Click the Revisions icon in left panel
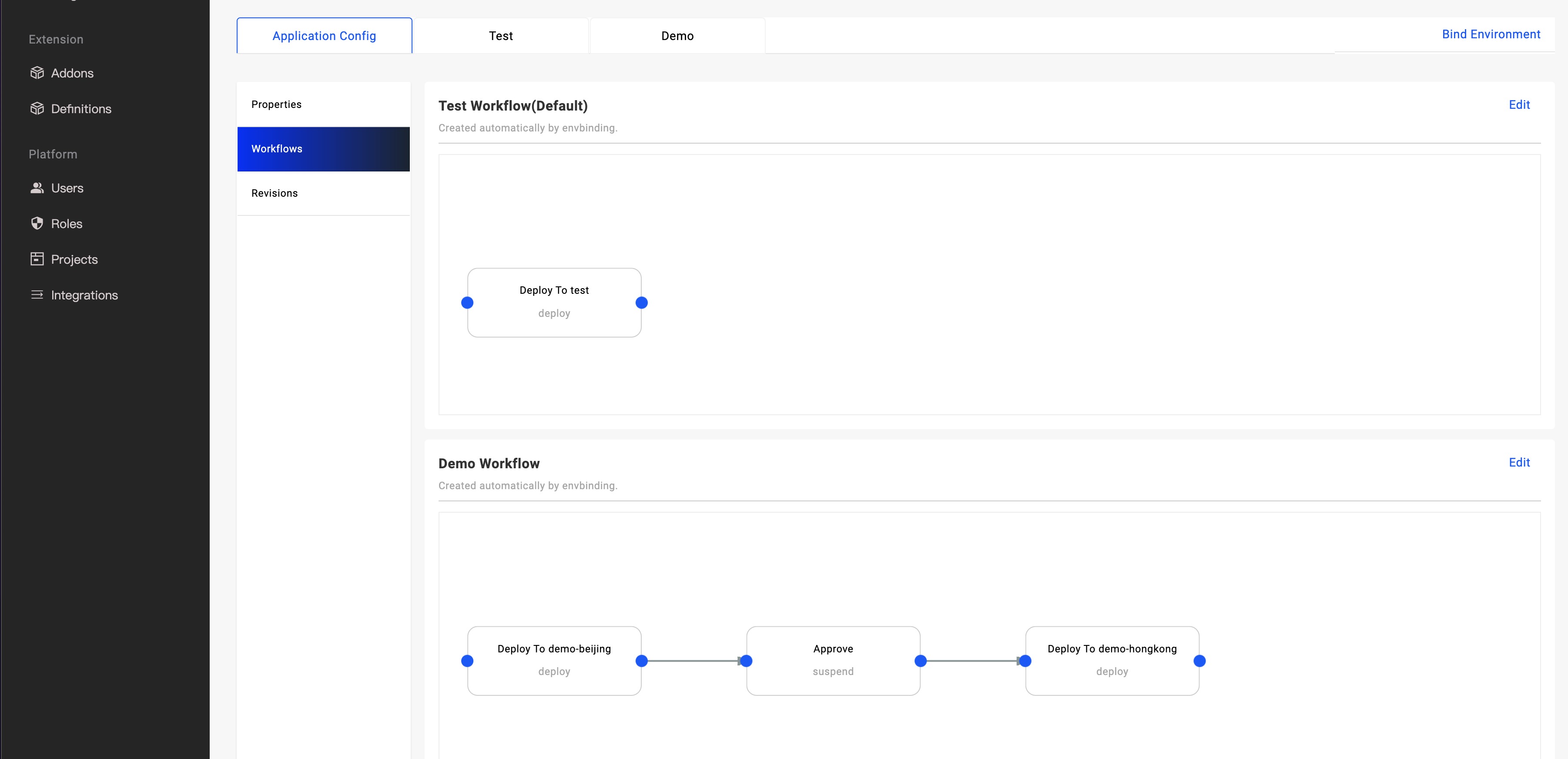Viewport: 1568px width, 759px height. click(274, 192)
